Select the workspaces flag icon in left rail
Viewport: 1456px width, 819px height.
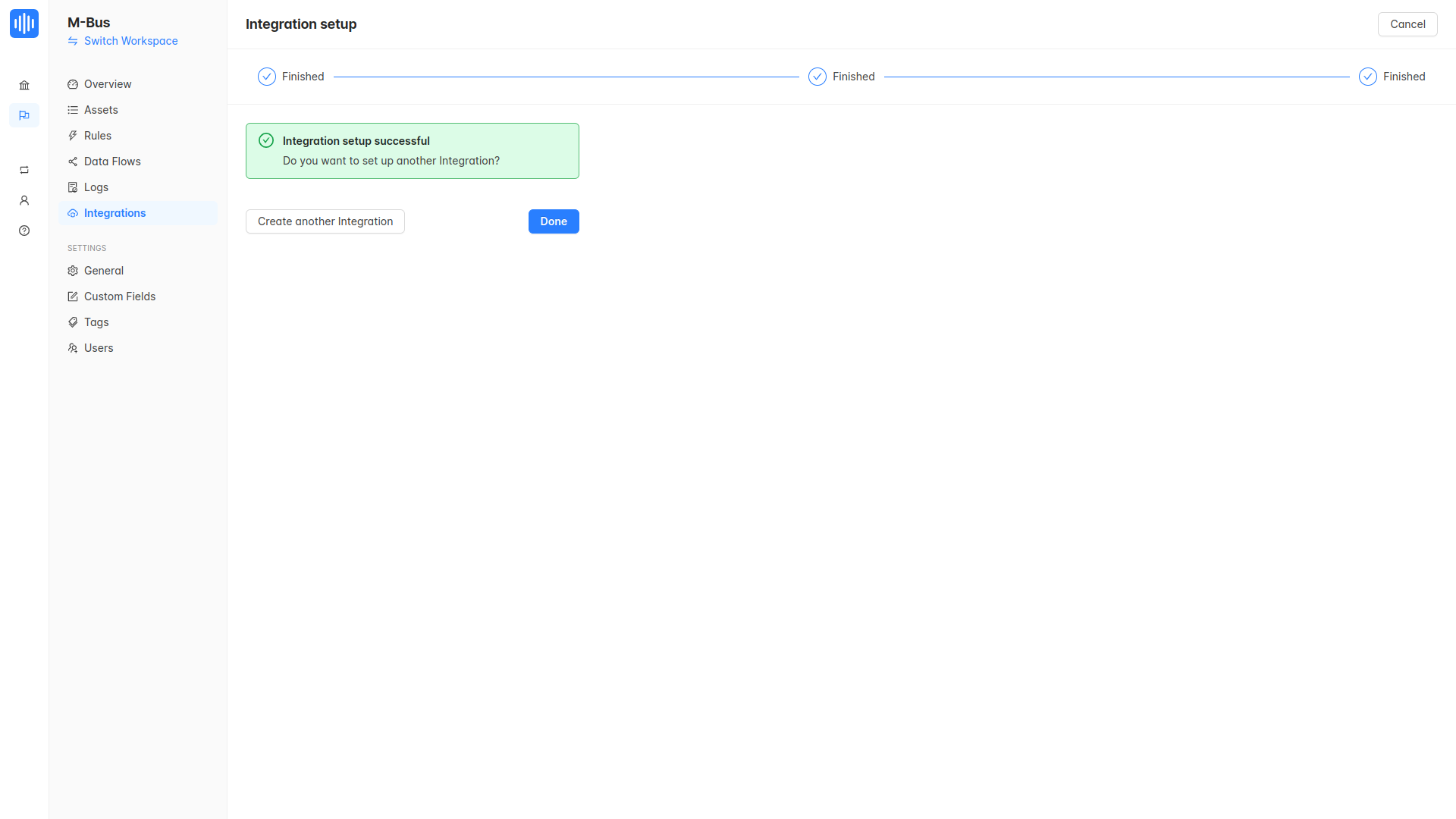point(24,115)
